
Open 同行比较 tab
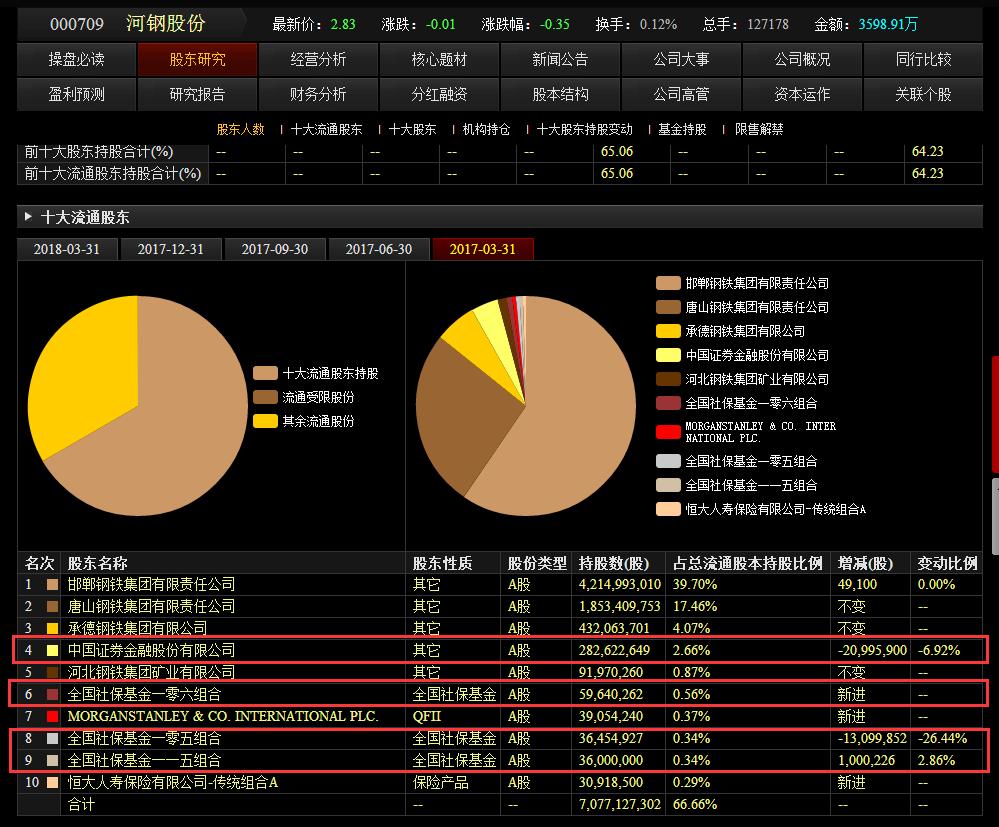923,60
